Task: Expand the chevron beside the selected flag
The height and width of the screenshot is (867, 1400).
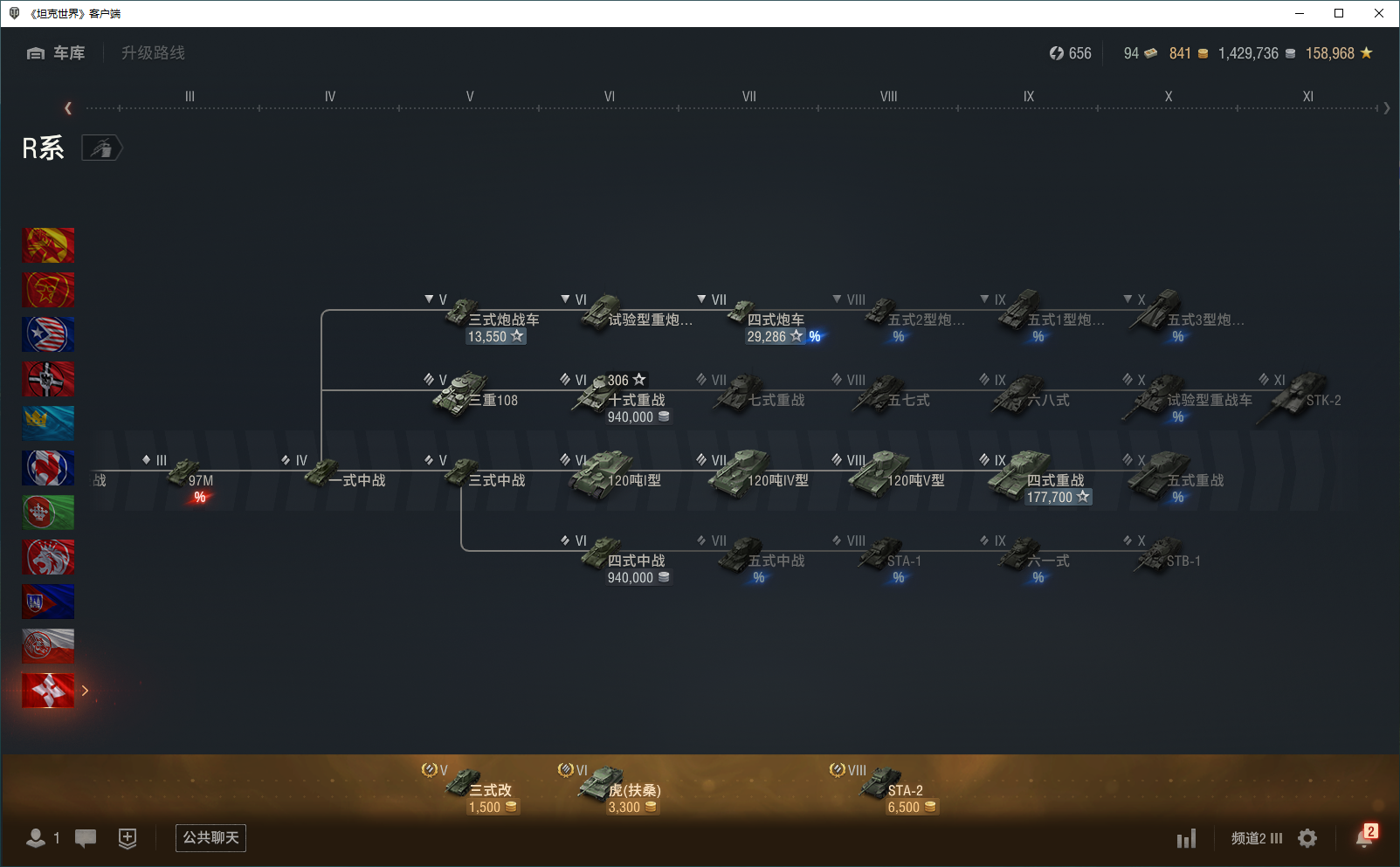Action: [85, 691]
